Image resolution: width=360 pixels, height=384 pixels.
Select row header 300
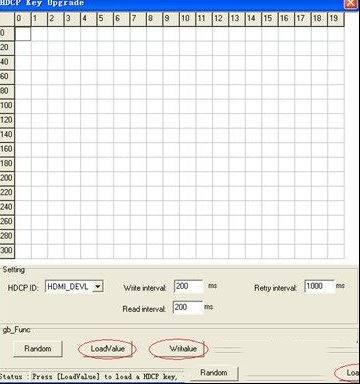7,251
